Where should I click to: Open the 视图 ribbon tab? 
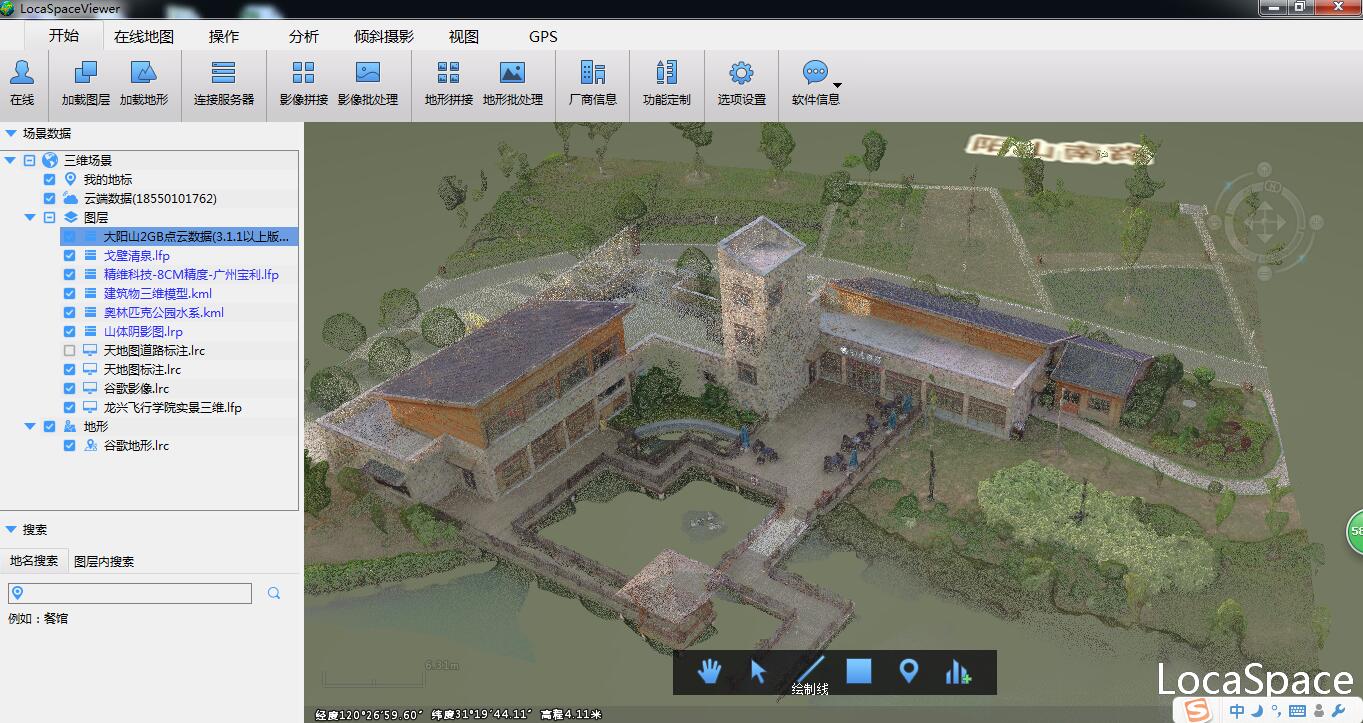pyautogui.click(x=464, y=36)
